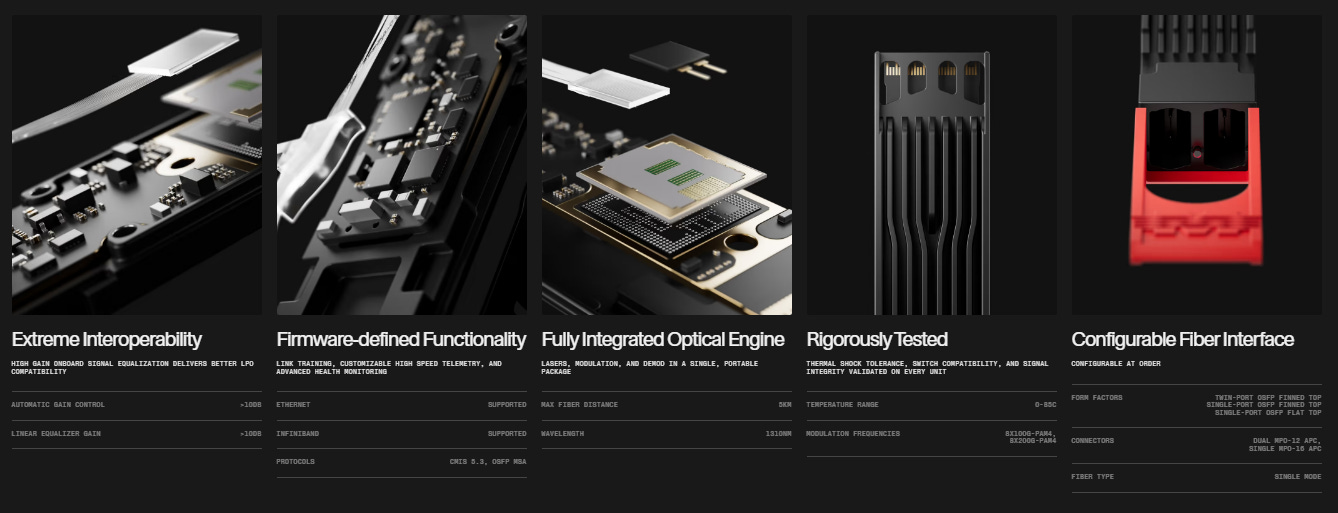
Task: Select the "InfiniBand" spec label
Action: pos(297,434)
